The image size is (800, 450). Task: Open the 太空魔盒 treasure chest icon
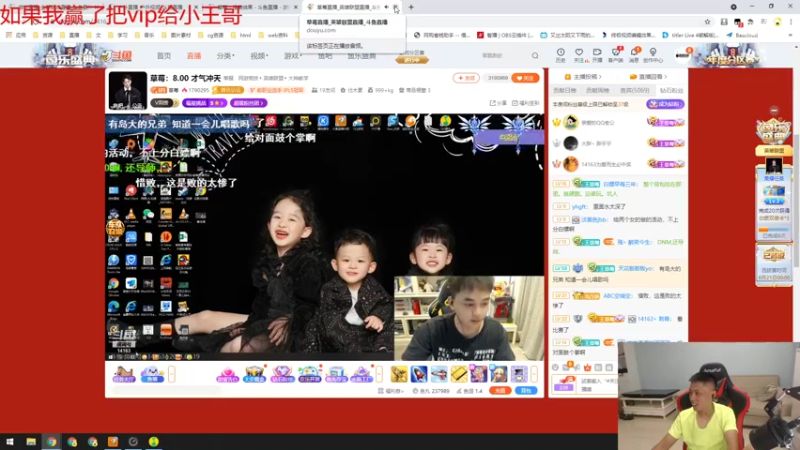point(255,374)
